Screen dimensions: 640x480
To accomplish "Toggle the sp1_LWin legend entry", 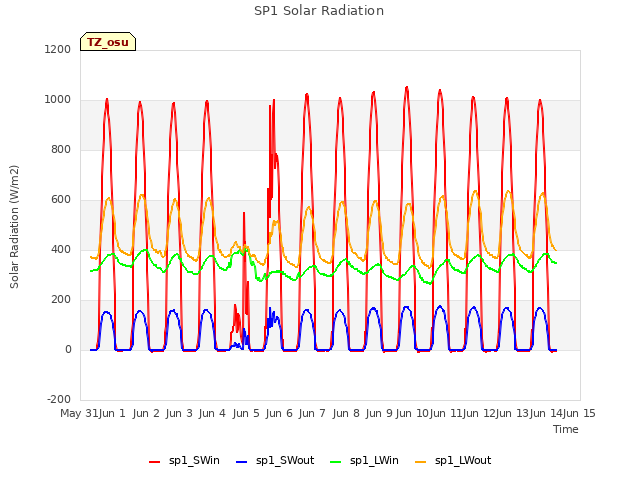I will click(x=364, y=461).
